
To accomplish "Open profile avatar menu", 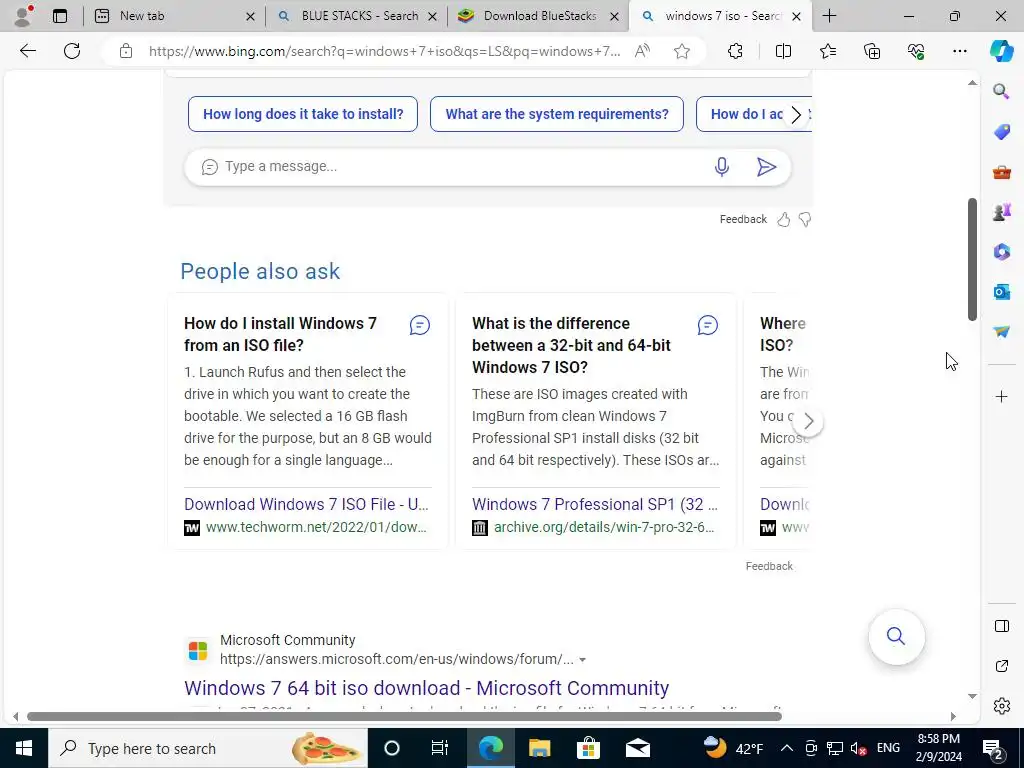I will click(23, 16).
